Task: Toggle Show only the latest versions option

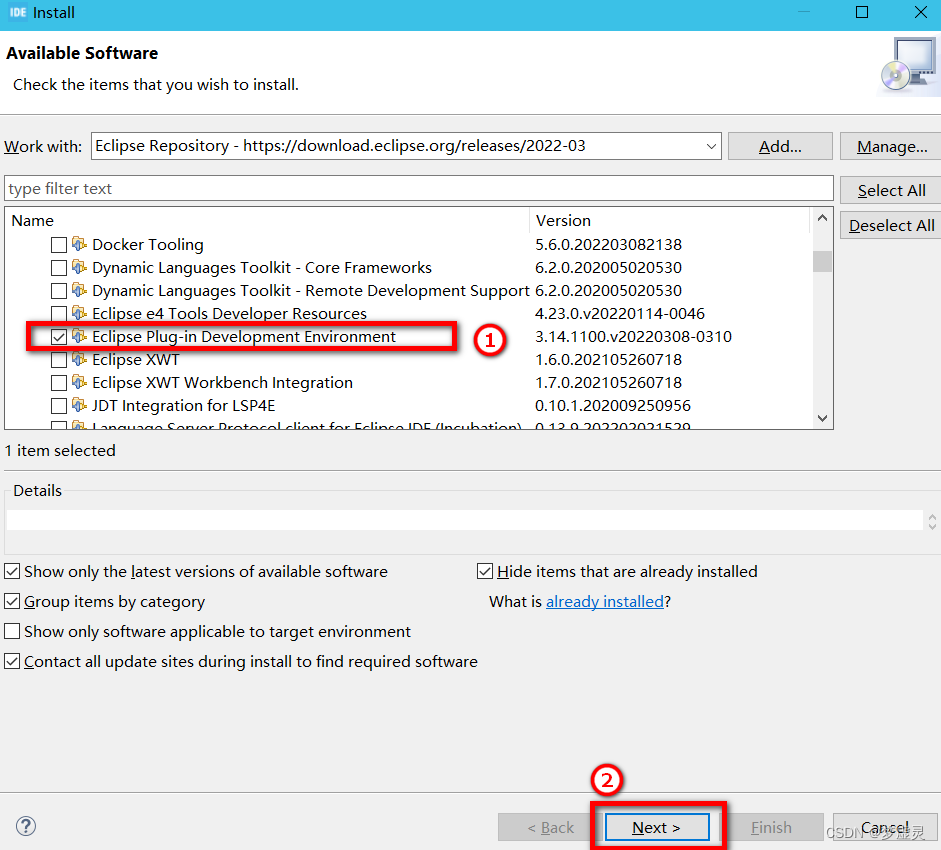Action: coord(12,571)
